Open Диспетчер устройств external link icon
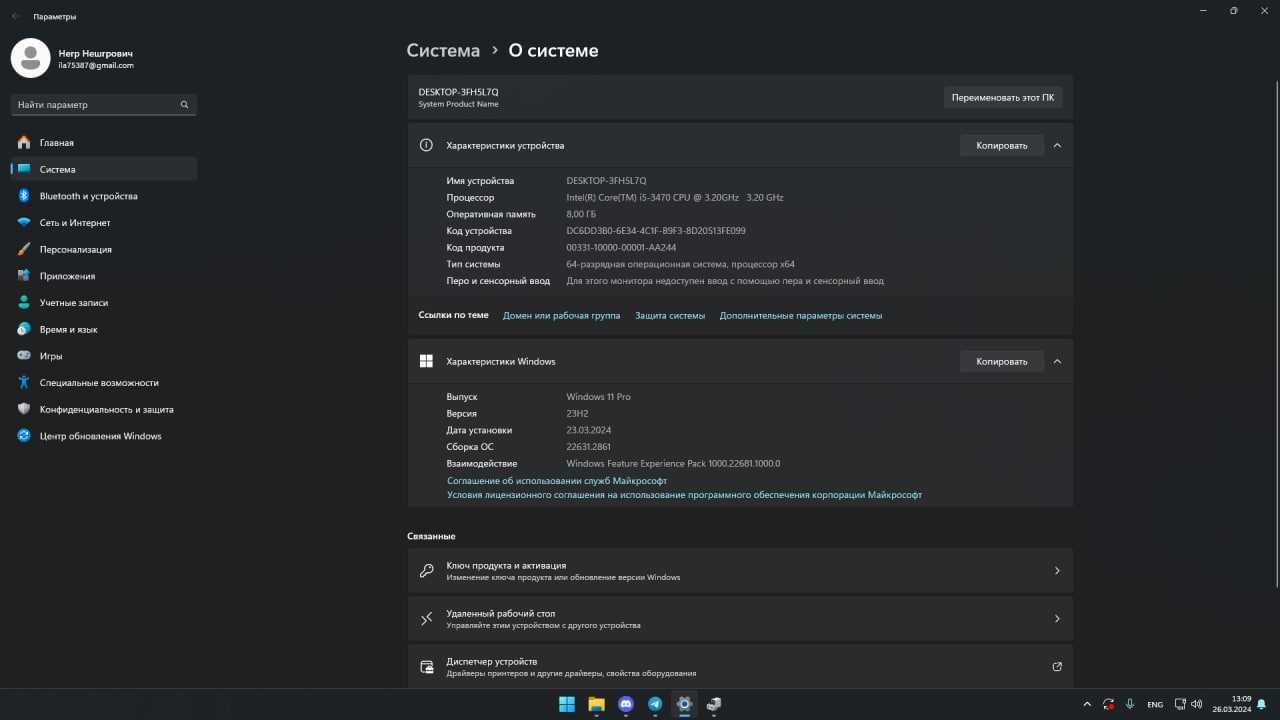Viewport: 1280px width, 720px height. point(1057,667)
